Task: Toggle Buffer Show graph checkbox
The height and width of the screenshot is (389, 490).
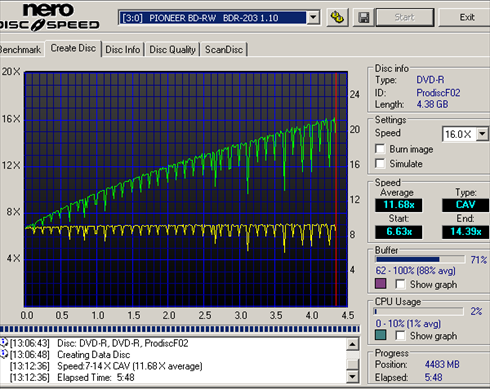Action: [400, 284]
